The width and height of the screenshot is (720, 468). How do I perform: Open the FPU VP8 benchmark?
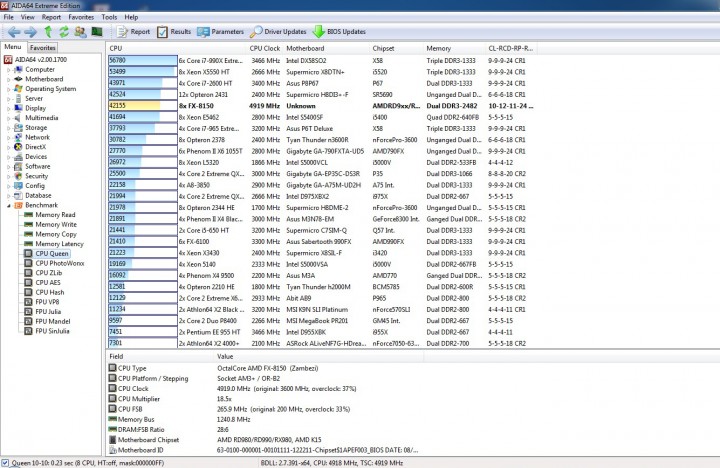(x=42, y=302)
